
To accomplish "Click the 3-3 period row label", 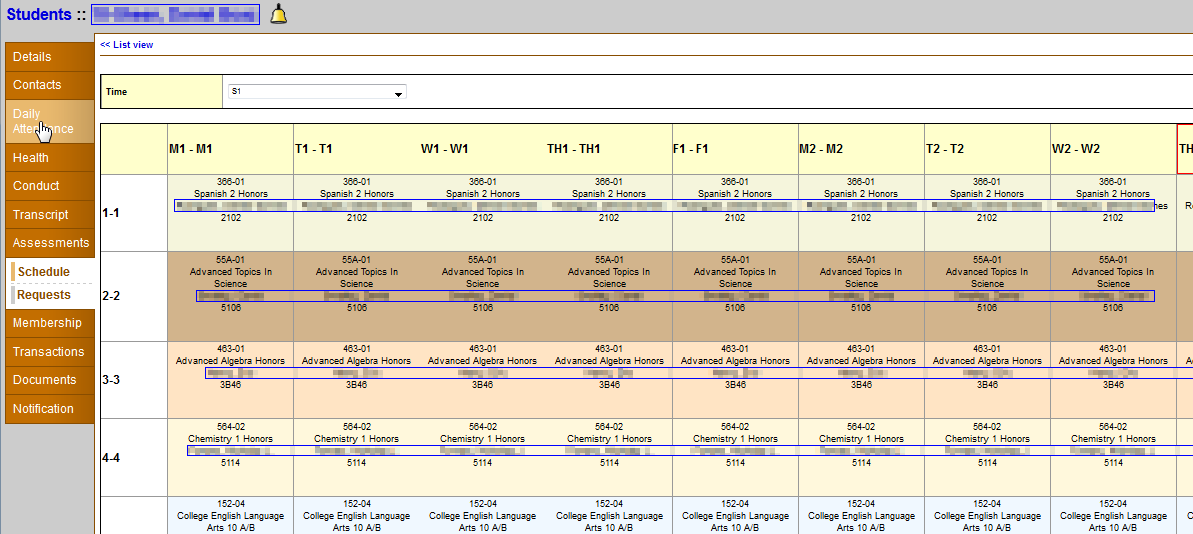I will pyautogui.click(x=111, y=380).
